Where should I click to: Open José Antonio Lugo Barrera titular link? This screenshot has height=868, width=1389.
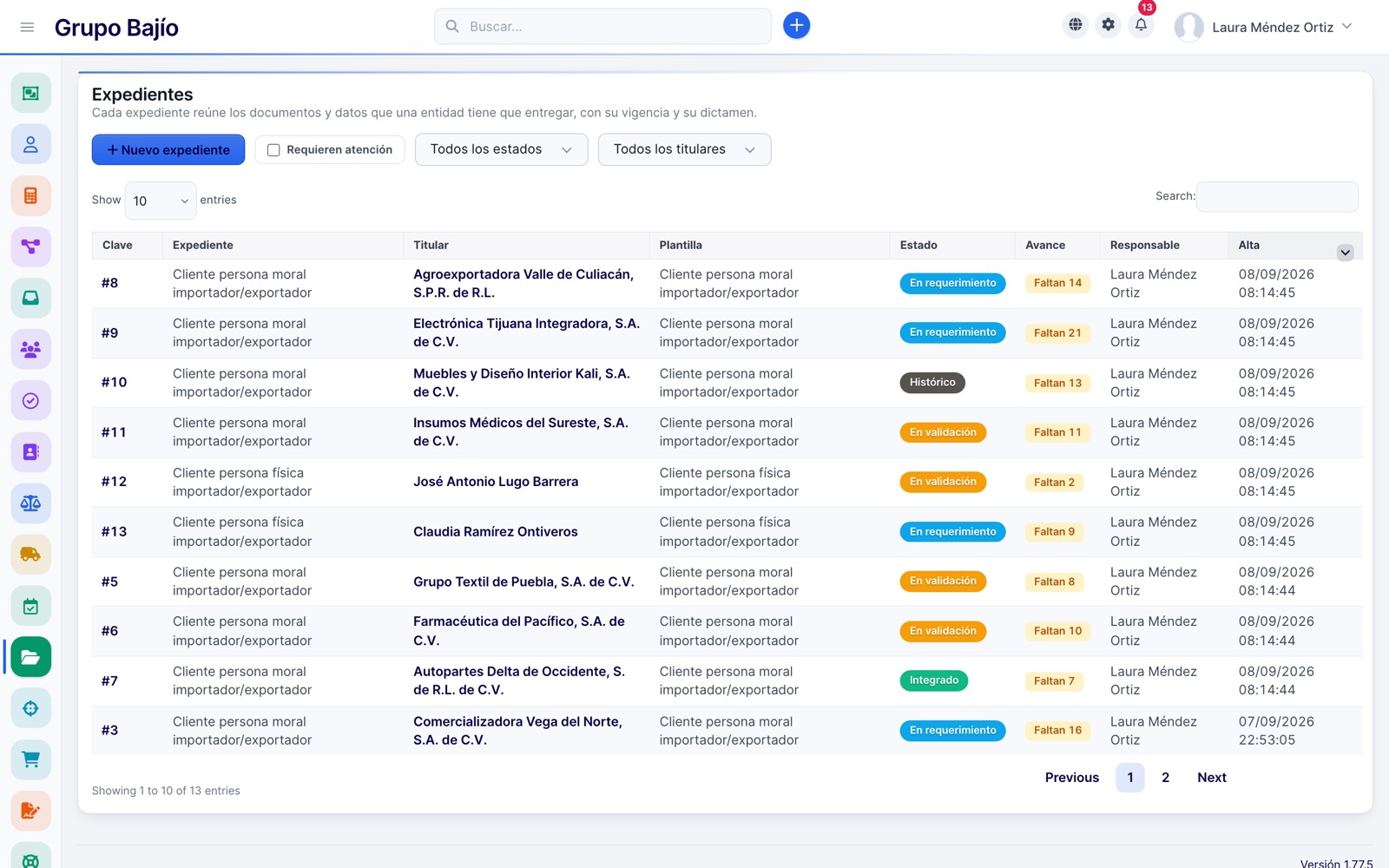click(x=496, y=482)
